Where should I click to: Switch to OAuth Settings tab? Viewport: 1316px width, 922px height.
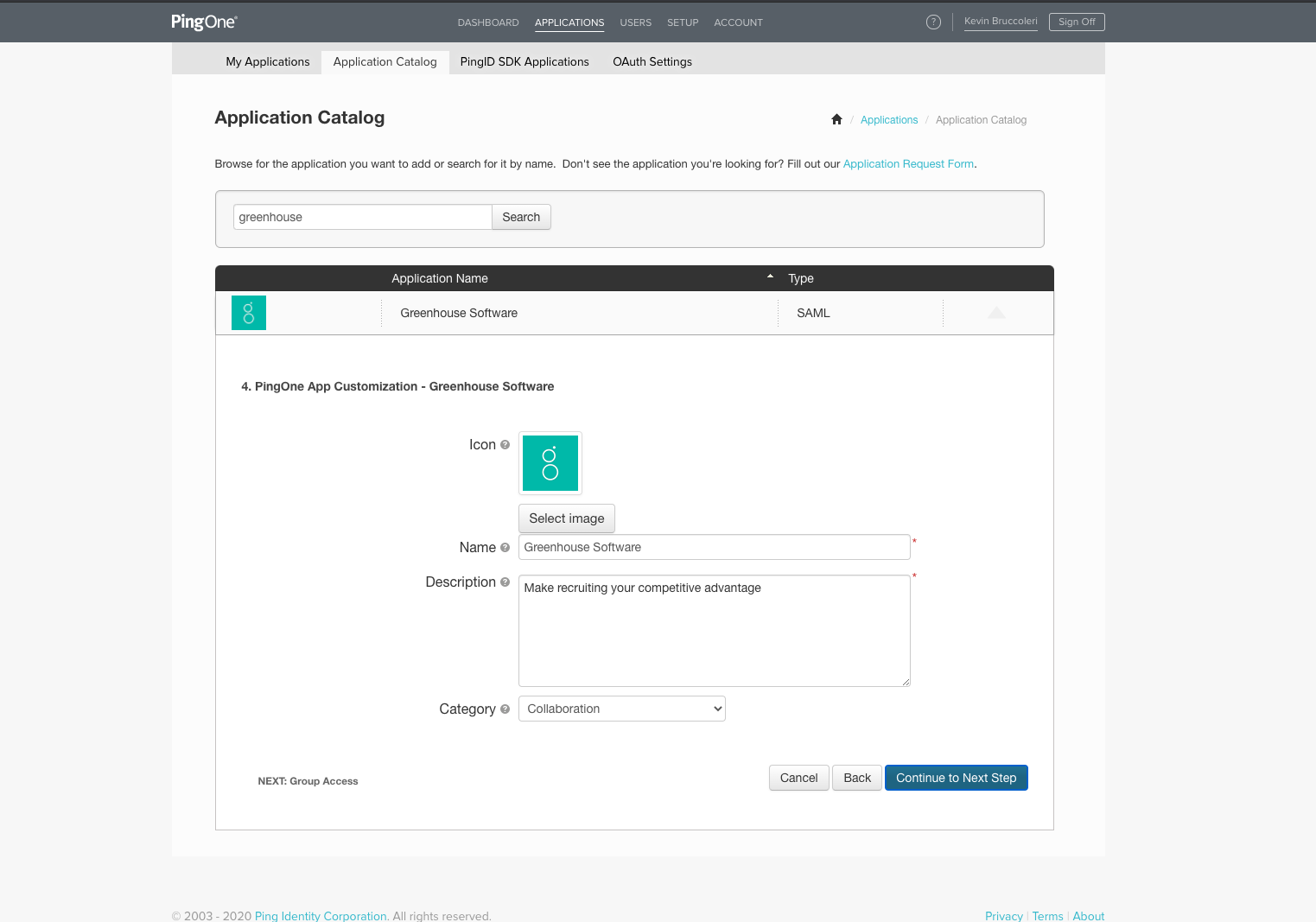pyautogui.click(x=652, y=62)
